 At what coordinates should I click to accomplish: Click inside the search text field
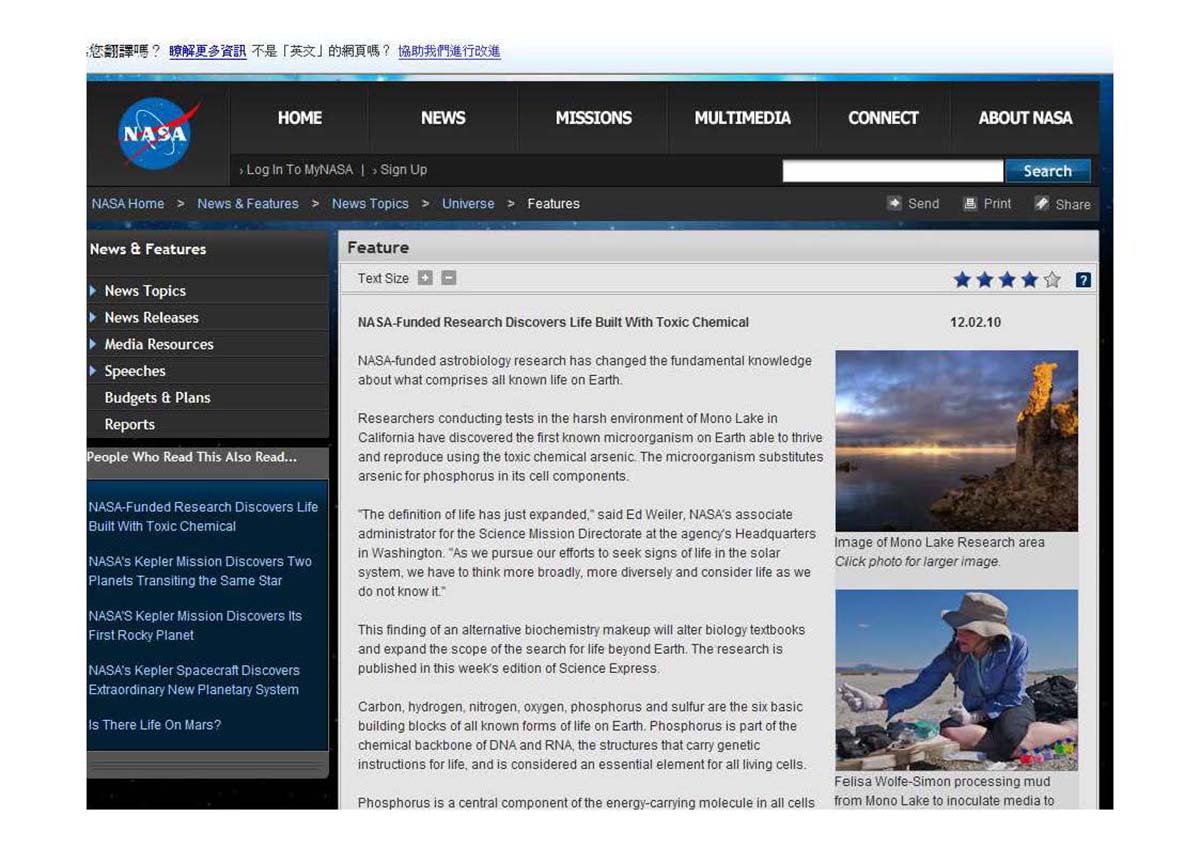pyautogui.click(x=892, y=171)
